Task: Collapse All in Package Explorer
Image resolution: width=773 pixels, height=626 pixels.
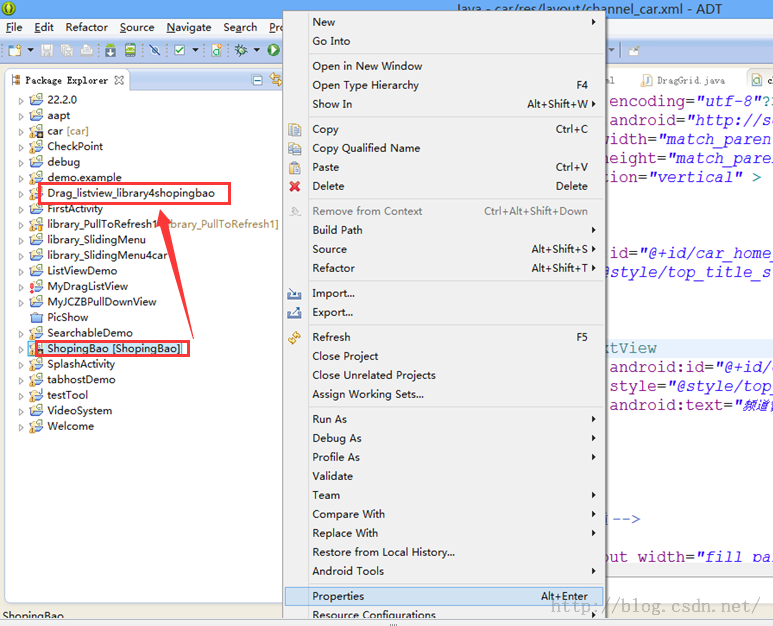Action: coord(257,80)
